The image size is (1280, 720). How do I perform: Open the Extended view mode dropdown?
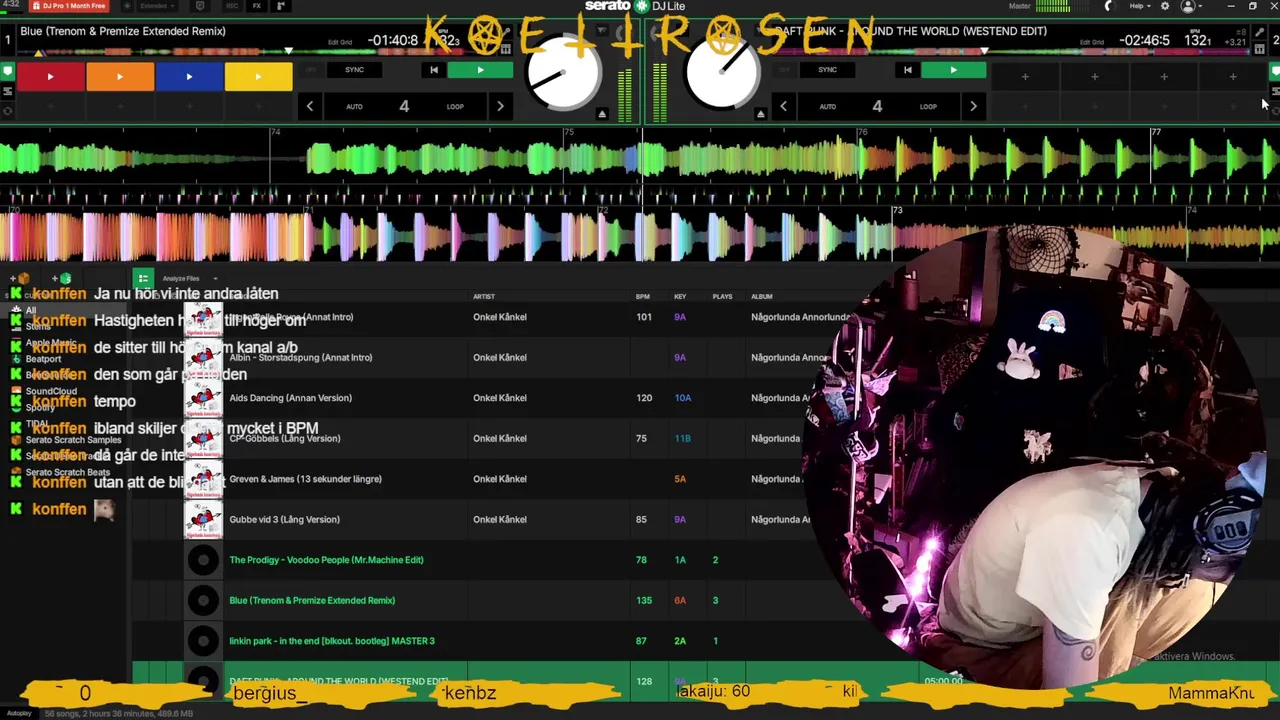pyautogui.click(x=156, y=6)
